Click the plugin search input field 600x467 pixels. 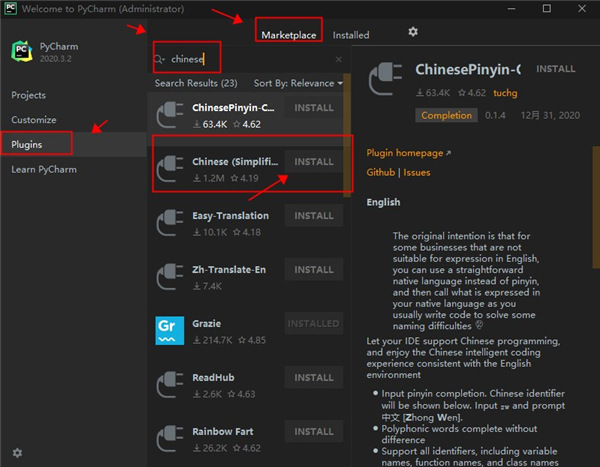pyautogui.click(x=250, y=60)
